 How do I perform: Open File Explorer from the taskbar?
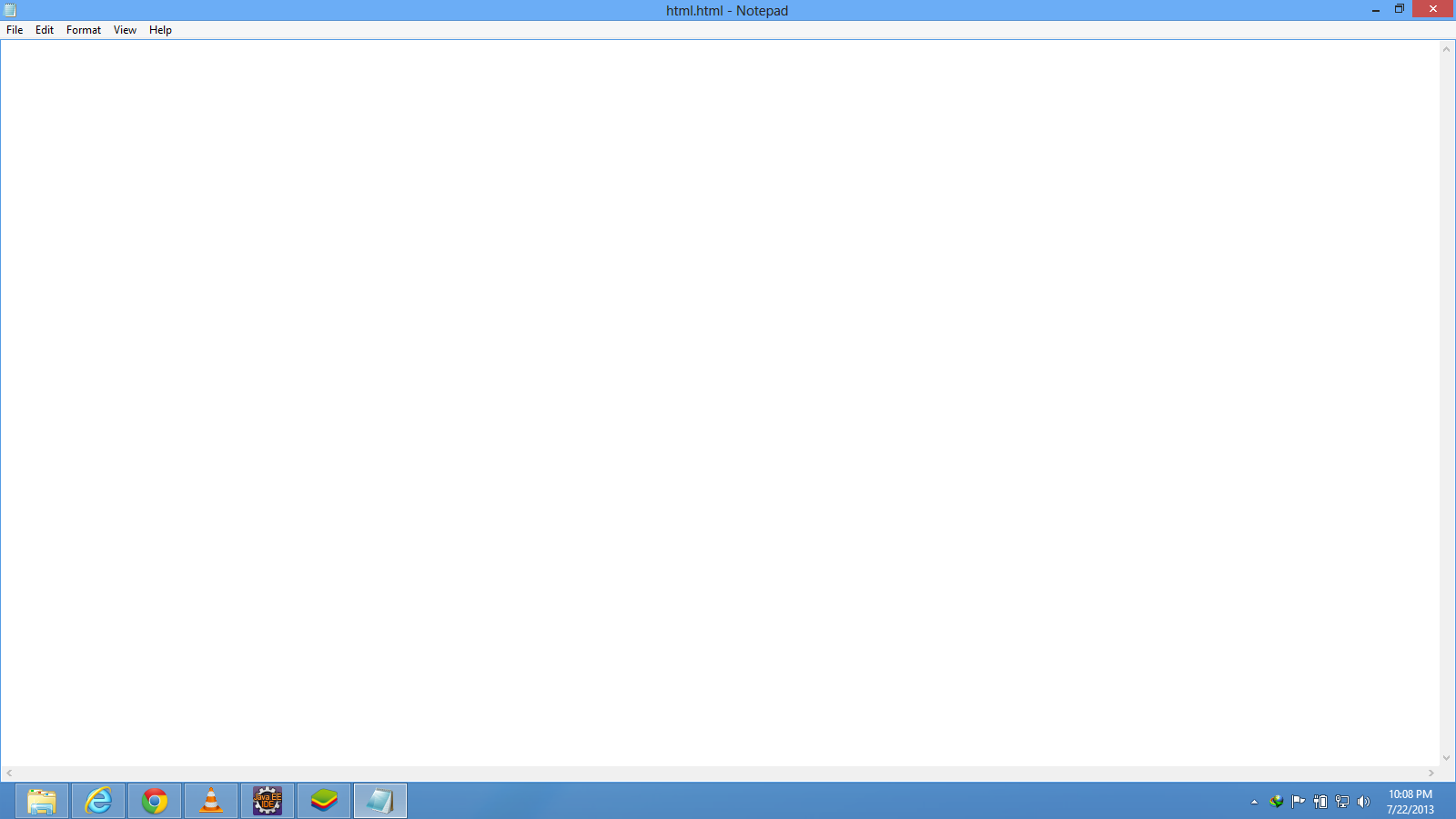[x=42, y=801]
